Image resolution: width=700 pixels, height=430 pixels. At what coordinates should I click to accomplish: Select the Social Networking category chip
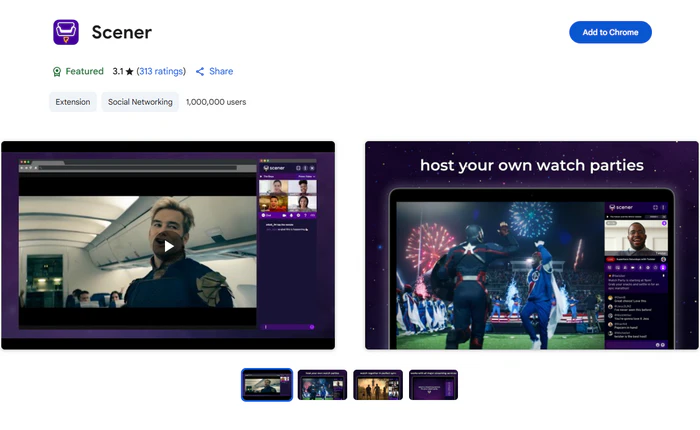point(140,102)
